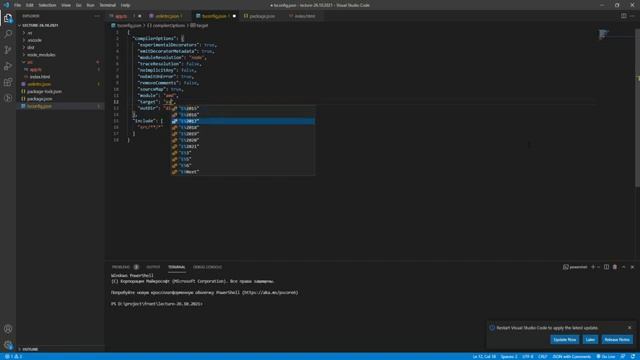Open the Run menu
This screenshot has width=640, height=360.
[91, 5]
